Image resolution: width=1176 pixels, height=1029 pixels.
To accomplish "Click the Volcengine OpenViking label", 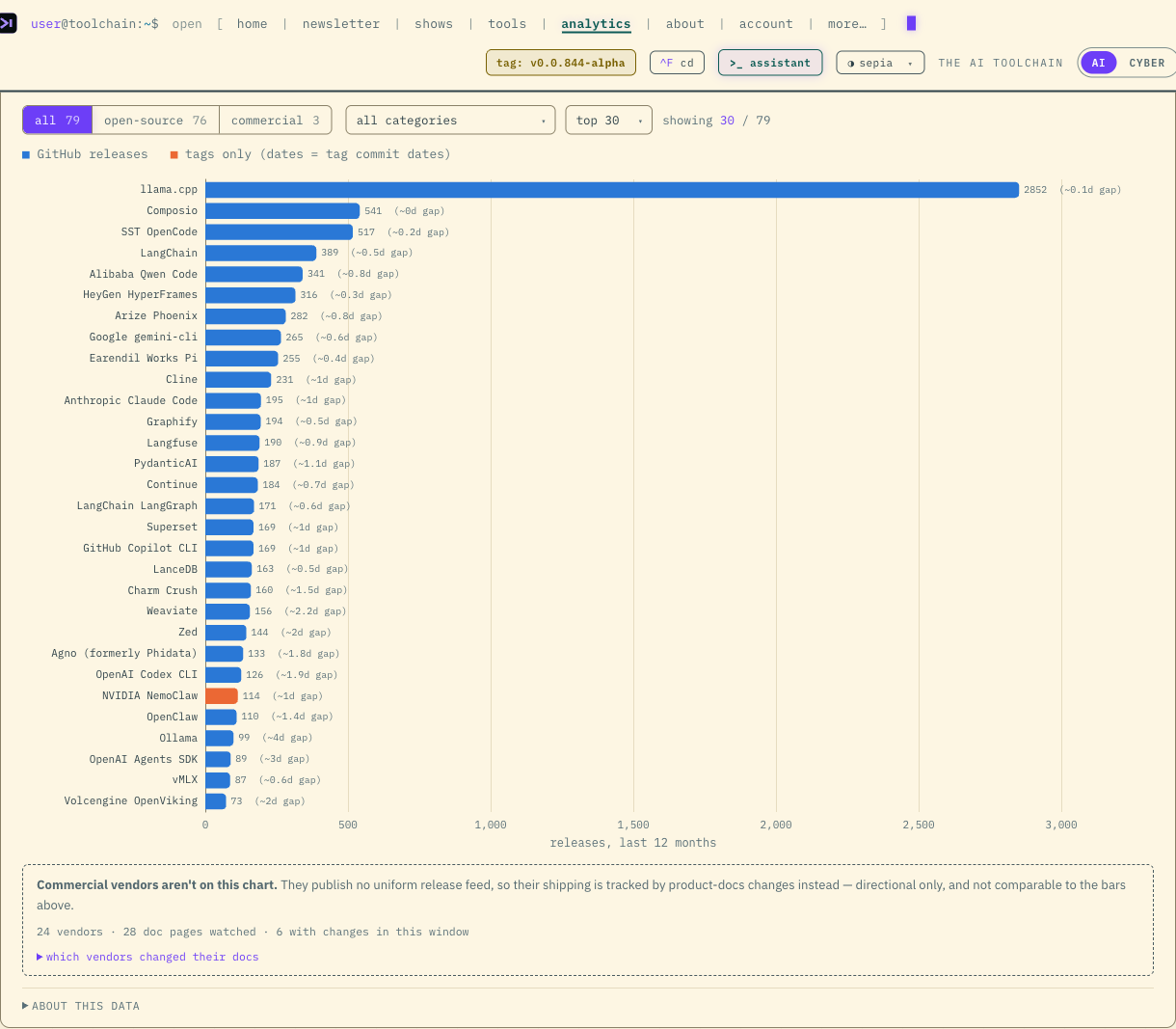I will 131,801.
